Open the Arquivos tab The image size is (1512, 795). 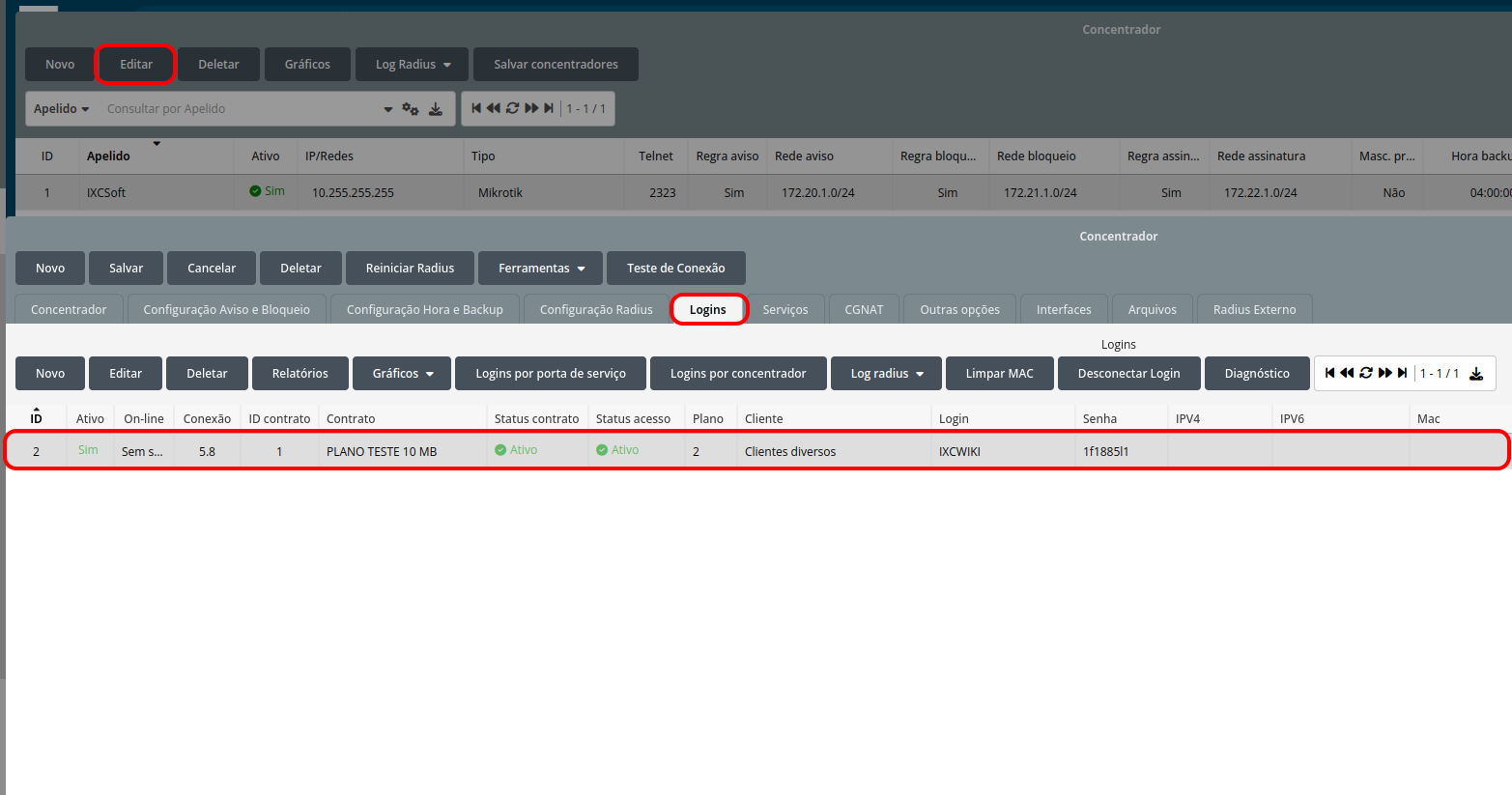(x=1153, y=309)
